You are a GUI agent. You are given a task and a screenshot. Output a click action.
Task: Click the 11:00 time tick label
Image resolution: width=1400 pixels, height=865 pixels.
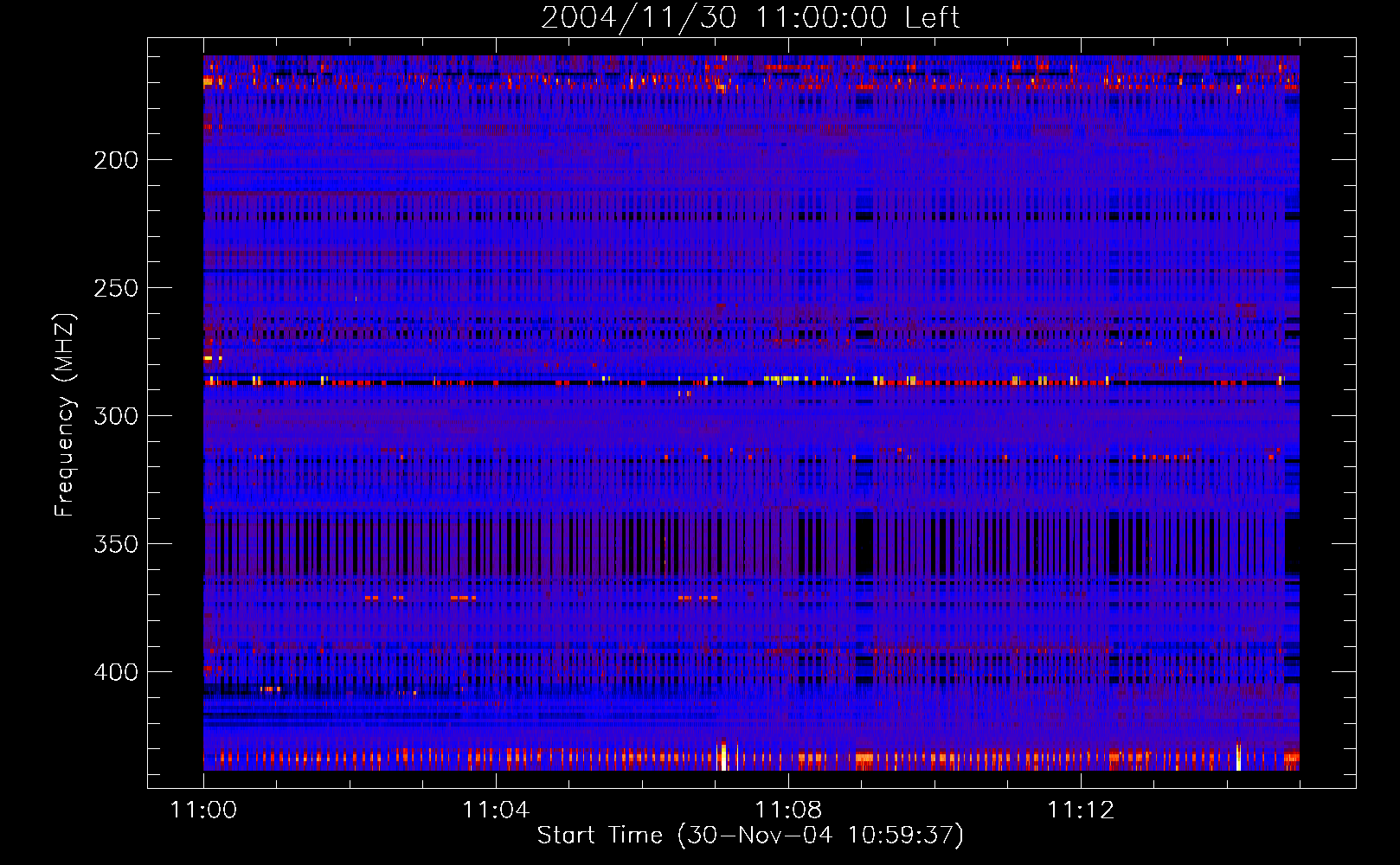[x=203, y=811]
